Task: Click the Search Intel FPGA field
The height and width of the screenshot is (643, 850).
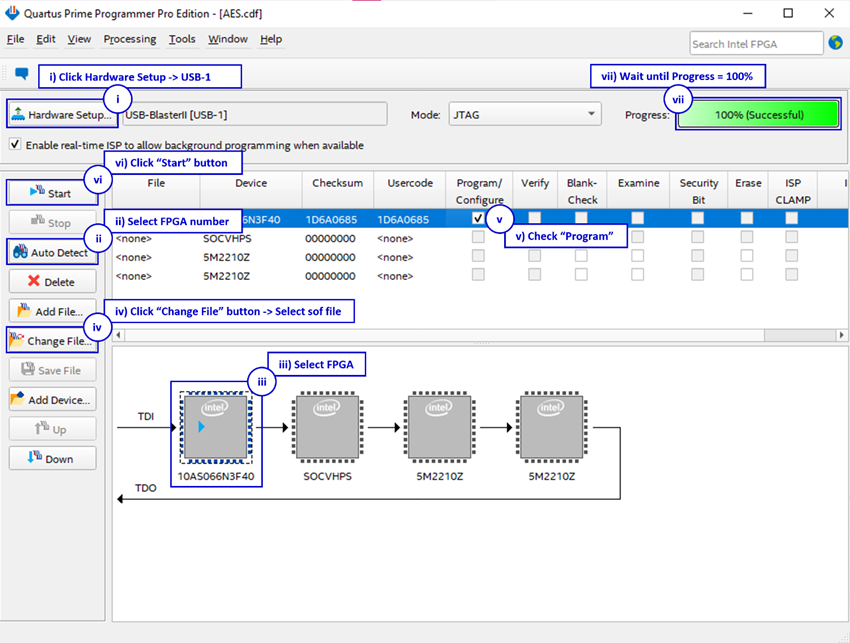Action: click(x=756, y=43)
